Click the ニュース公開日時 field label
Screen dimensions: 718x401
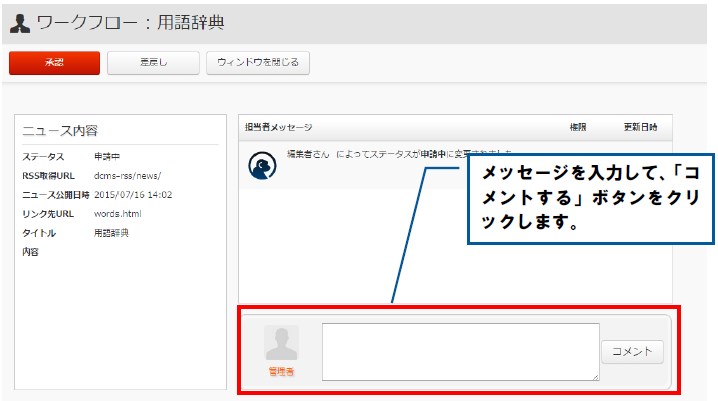tap(55, 195)
